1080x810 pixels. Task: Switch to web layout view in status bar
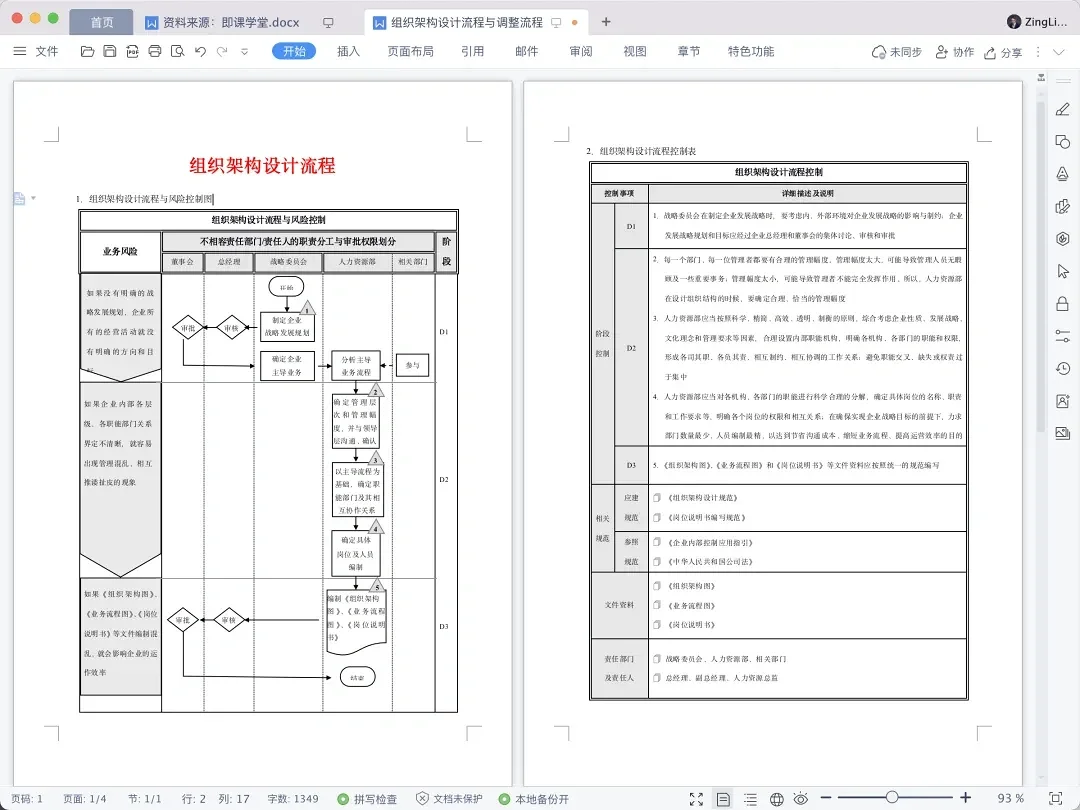(775, 800)
